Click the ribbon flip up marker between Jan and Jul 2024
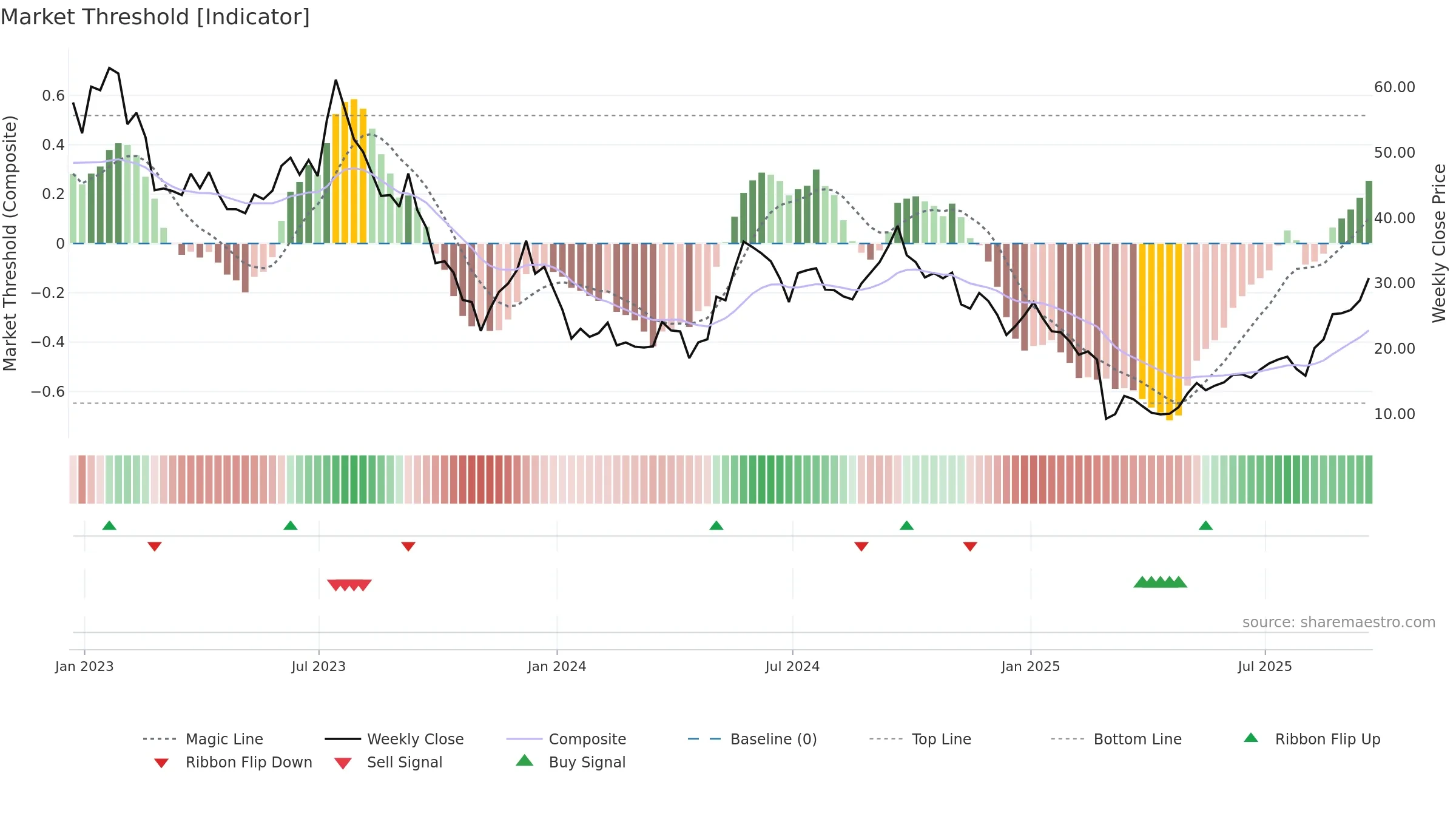The height and width of the screenshot is (819, 1456). (716, 525)
